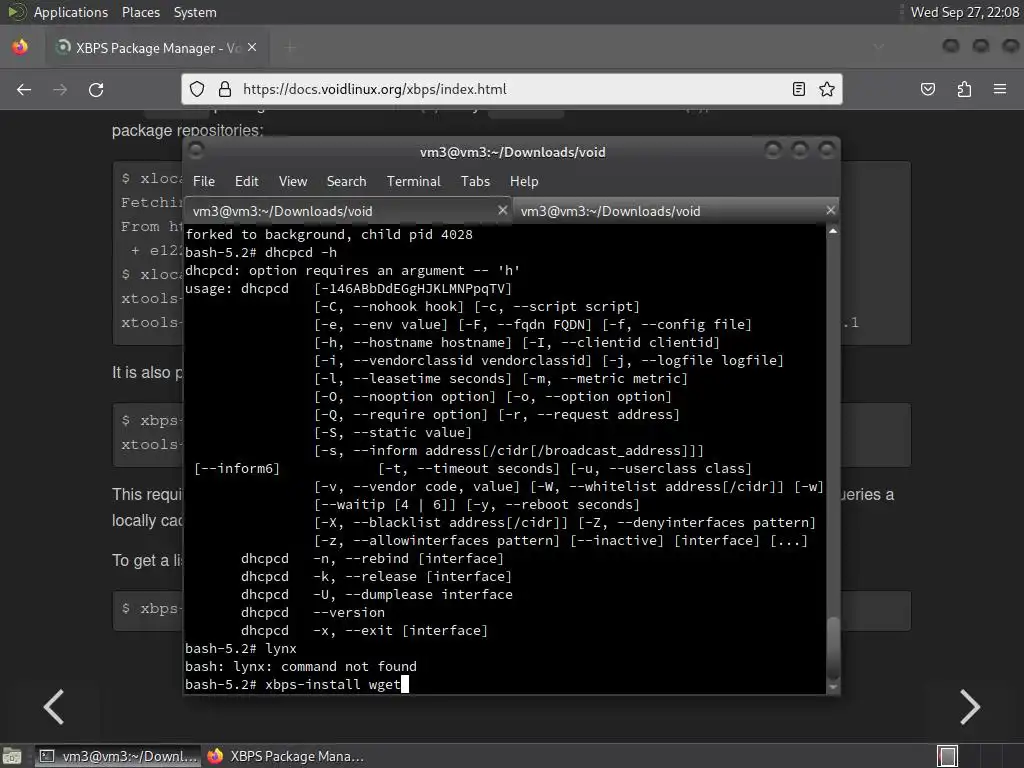This screenshot has height=768, width=1024.
Task: Click 'package repositories:' text on the web page
Action: tap(187, 130)
